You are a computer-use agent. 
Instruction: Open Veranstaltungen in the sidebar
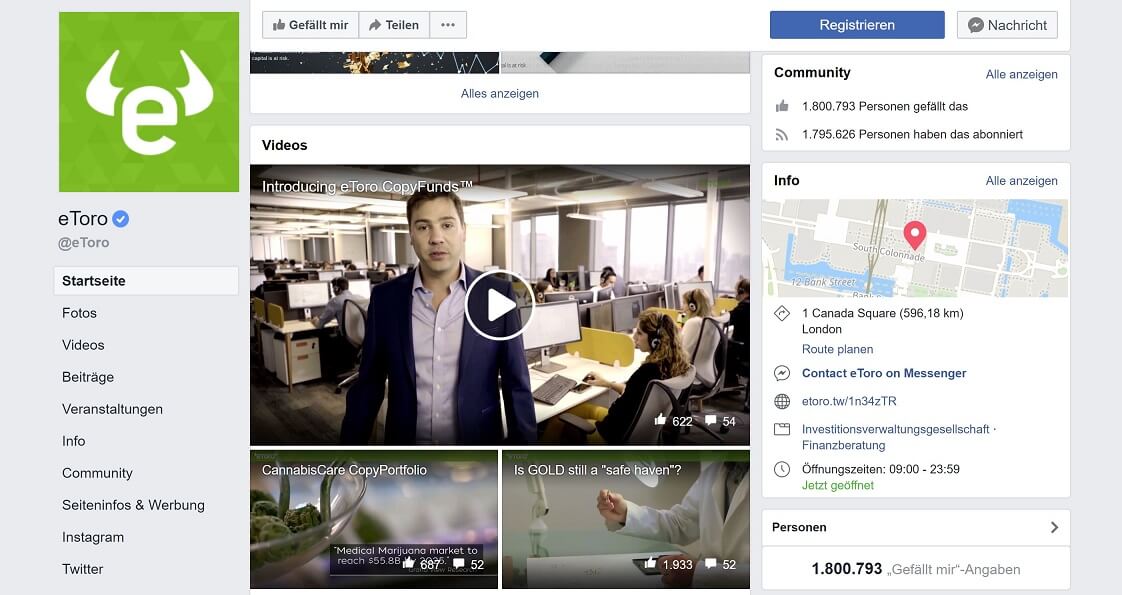point(112,409)
